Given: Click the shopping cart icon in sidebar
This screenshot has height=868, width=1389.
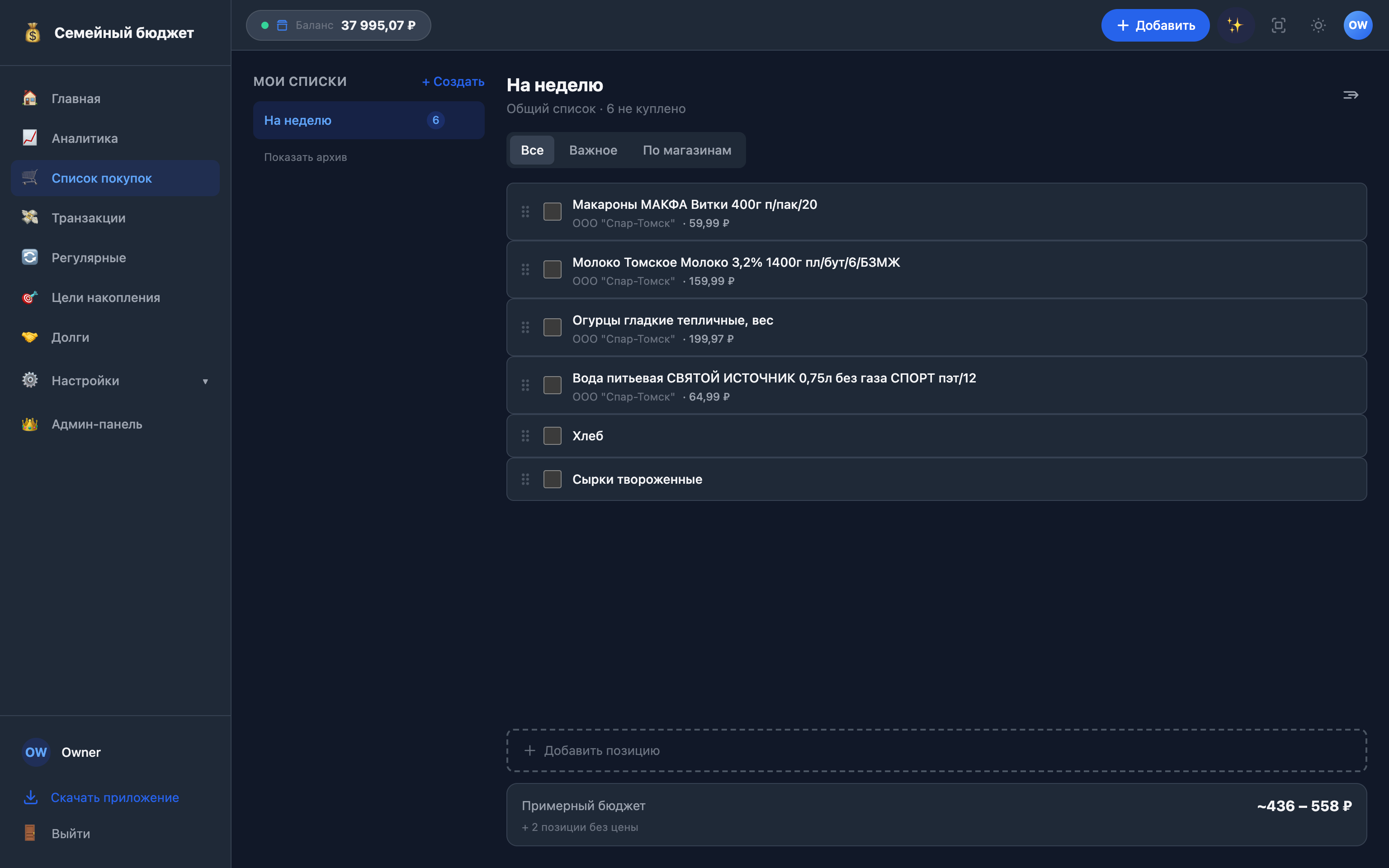Looking at the screenshot, I should click(30, 178).
